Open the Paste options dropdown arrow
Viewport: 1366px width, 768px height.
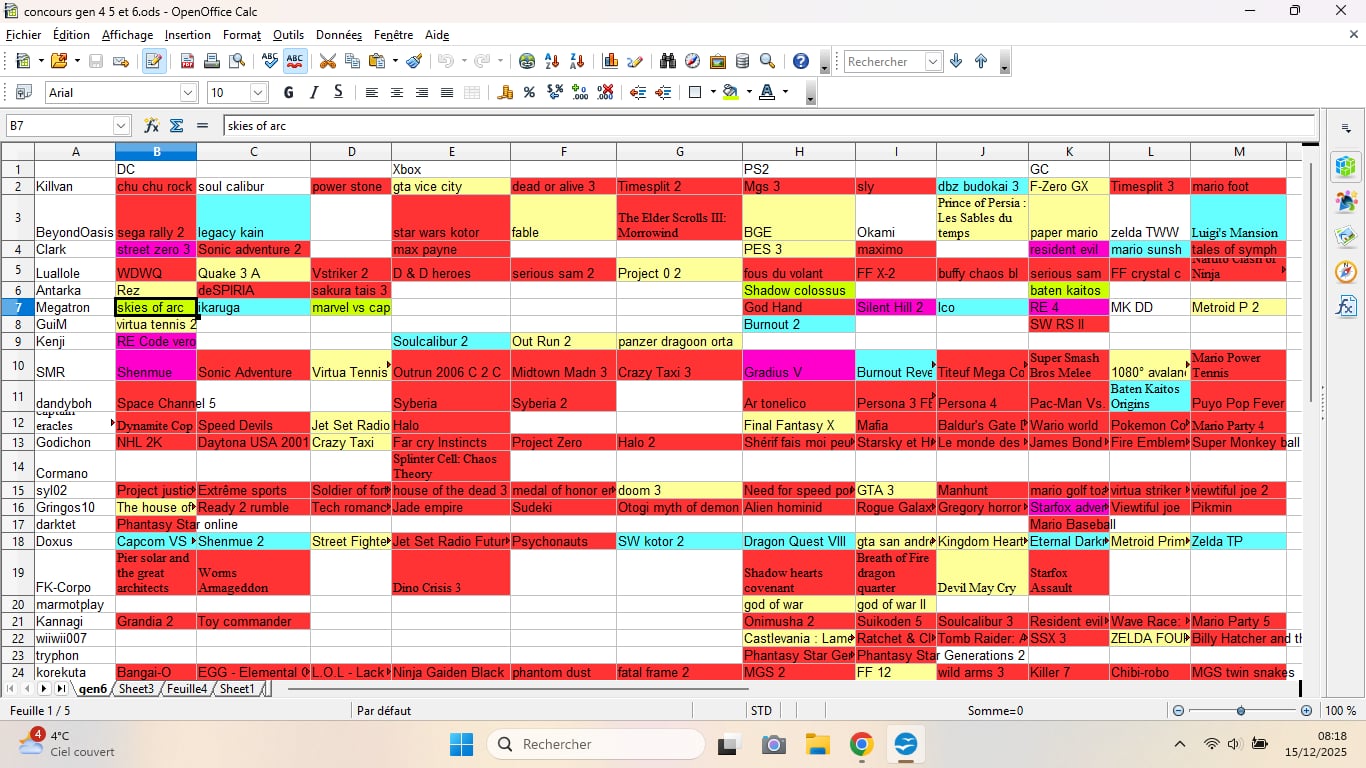(x=395, y=61)
